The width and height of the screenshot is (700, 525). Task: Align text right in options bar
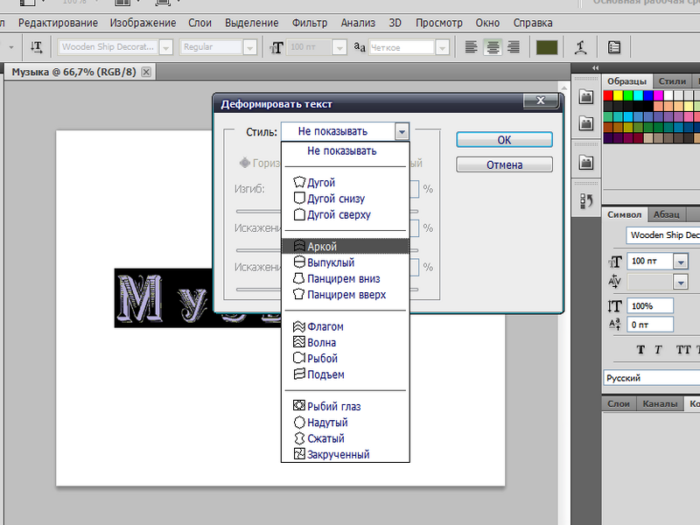(x=513, y=47)
